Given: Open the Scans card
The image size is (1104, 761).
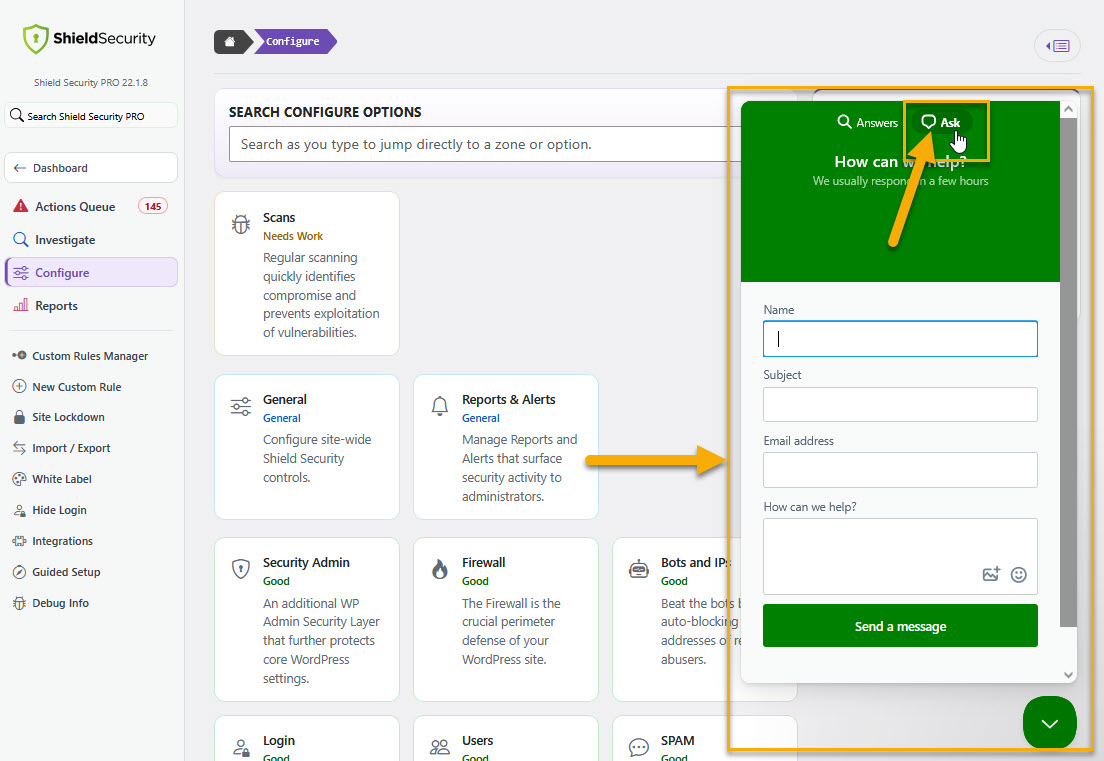Looking at the screenshot, I should (307, 274).
